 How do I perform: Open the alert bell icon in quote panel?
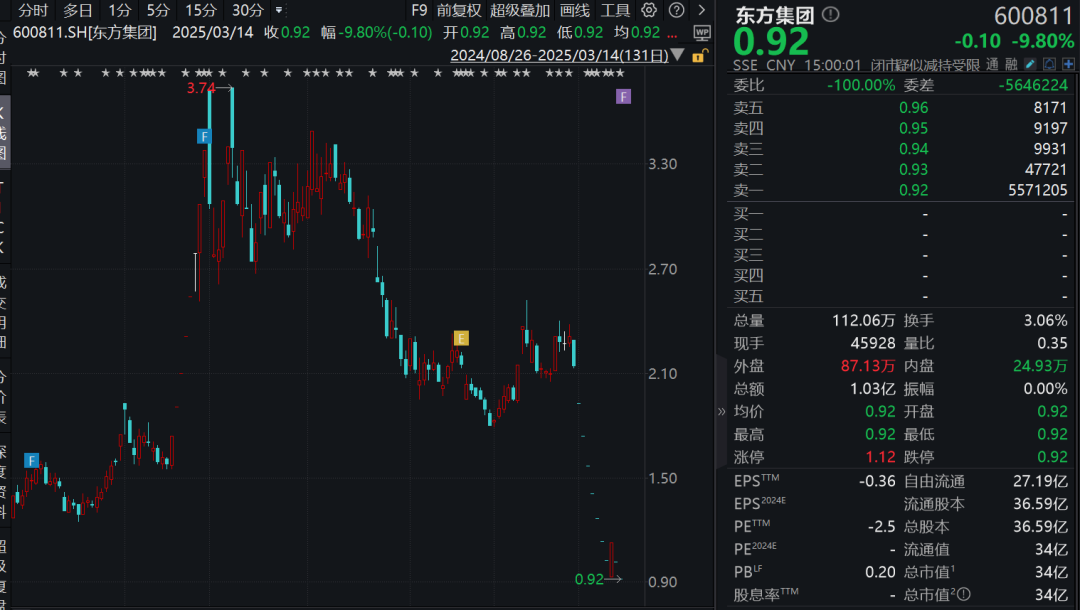1050,64
